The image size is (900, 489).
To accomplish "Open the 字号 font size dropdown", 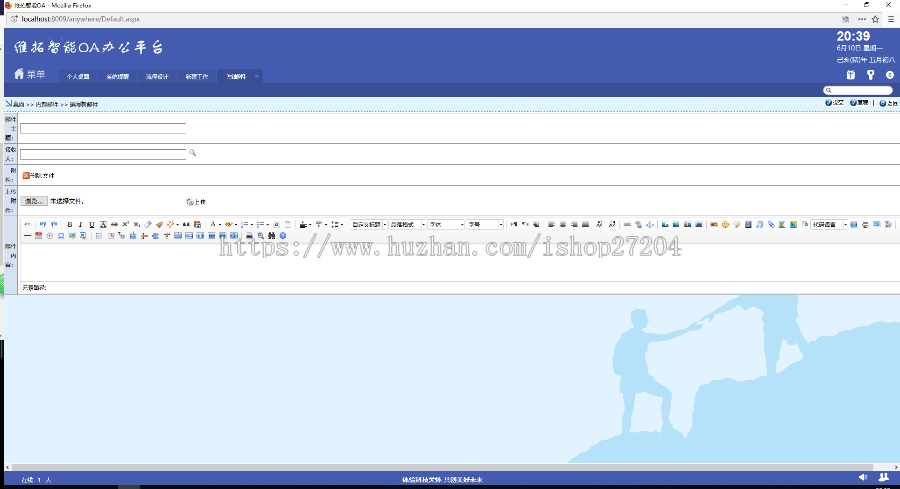I will (485, 224).
